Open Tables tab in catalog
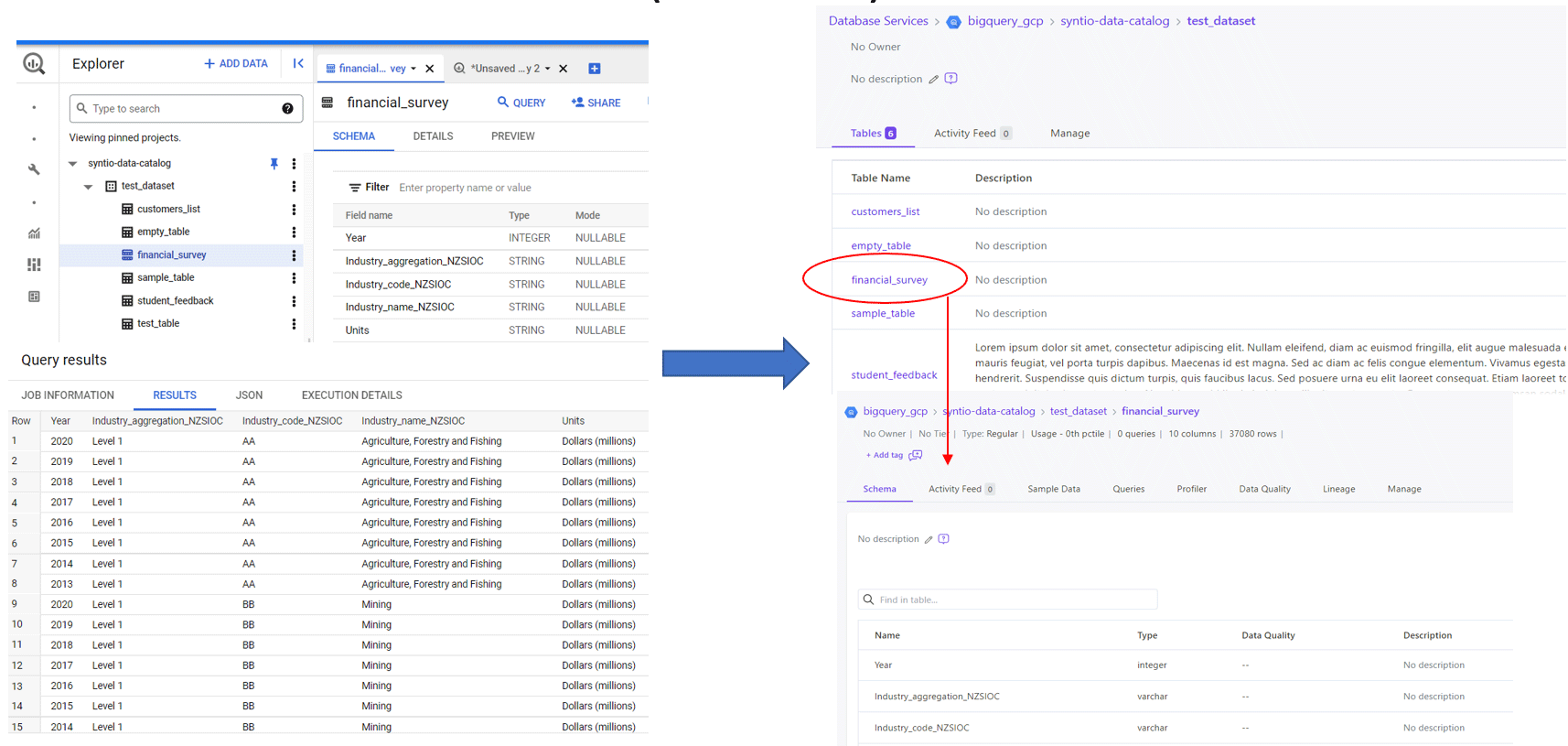Screen dimensions: 1568x746 click(x=873, y=134)
